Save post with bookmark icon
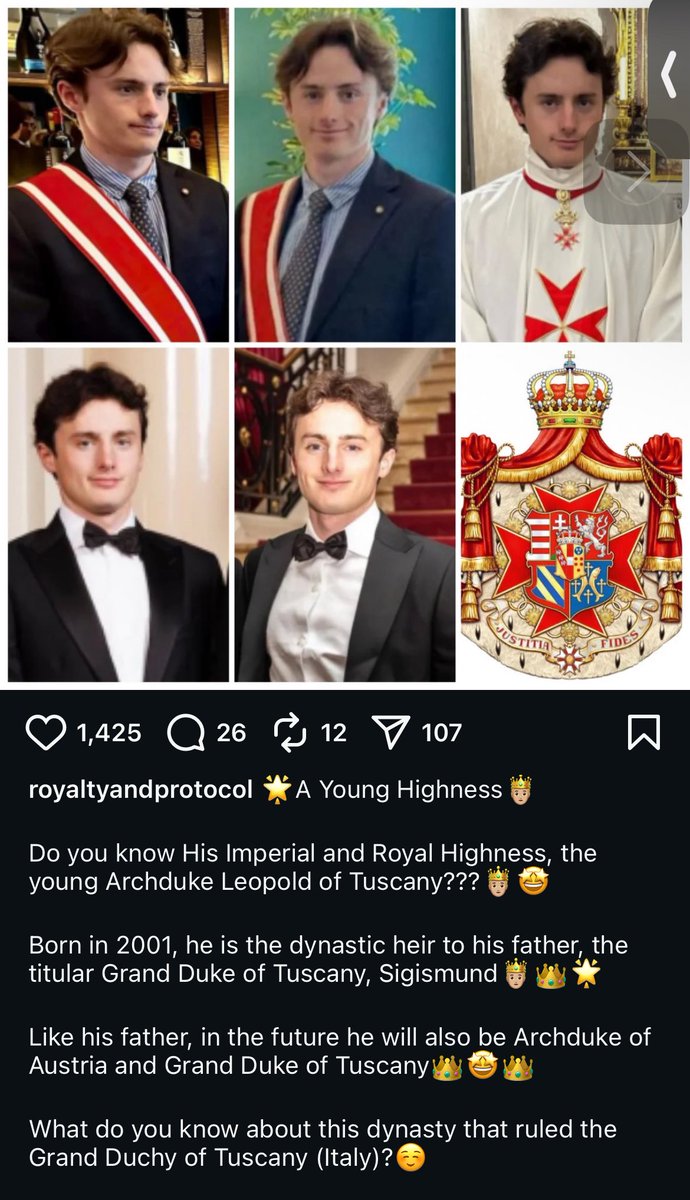 (x=643, y=733)
